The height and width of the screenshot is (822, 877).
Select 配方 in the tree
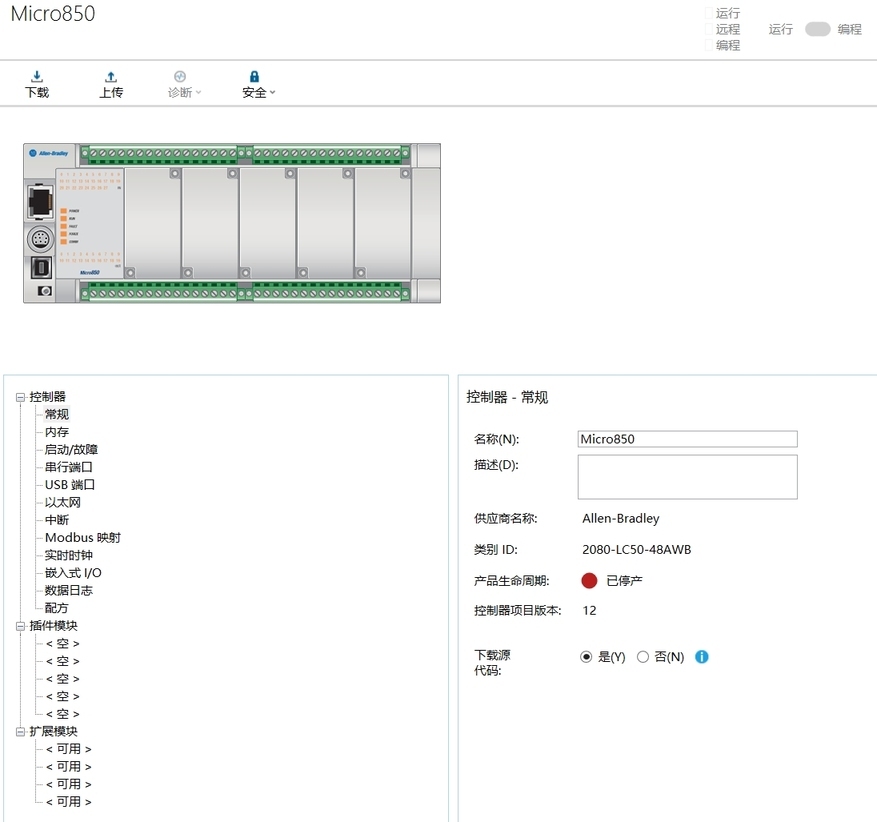tap(56, 608)
